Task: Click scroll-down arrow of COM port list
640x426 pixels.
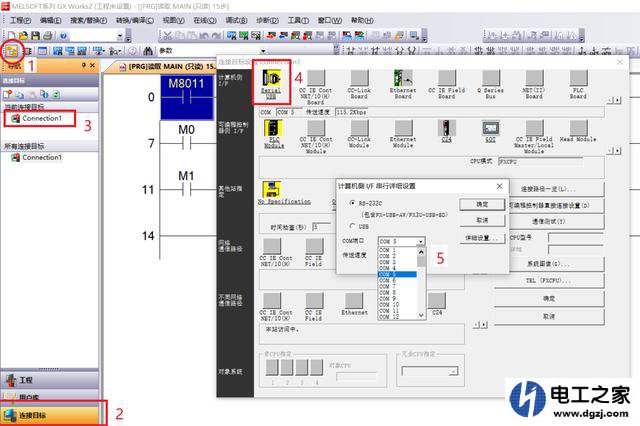Action: [421, 315]
